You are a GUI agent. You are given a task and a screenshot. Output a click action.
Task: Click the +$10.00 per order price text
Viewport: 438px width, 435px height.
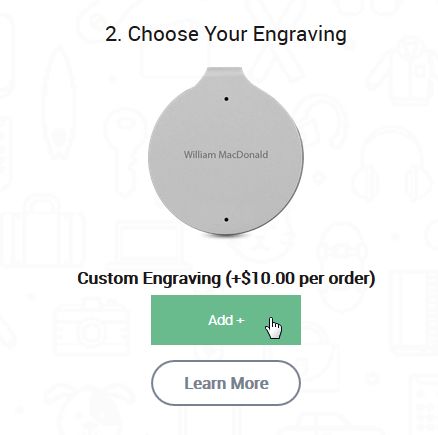click(x=300, y=279)
